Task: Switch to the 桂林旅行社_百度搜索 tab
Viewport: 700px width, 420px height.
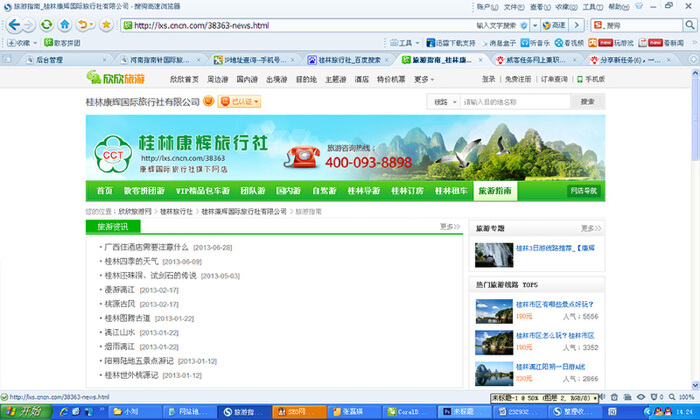Action: [347, 60]
